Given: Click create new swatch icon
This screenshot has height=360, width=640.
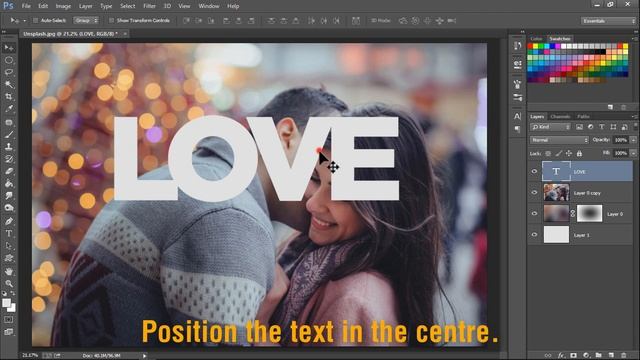Looking at the screenshot, I should pyautogui.click(x=610, y=107).
